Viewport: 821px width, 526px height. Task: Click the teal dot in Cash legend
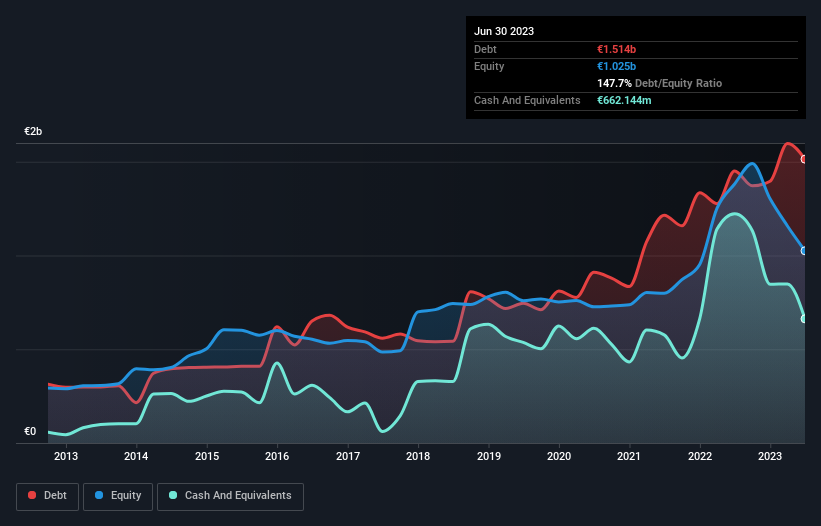pyautogui.click(x=173, y=495)
